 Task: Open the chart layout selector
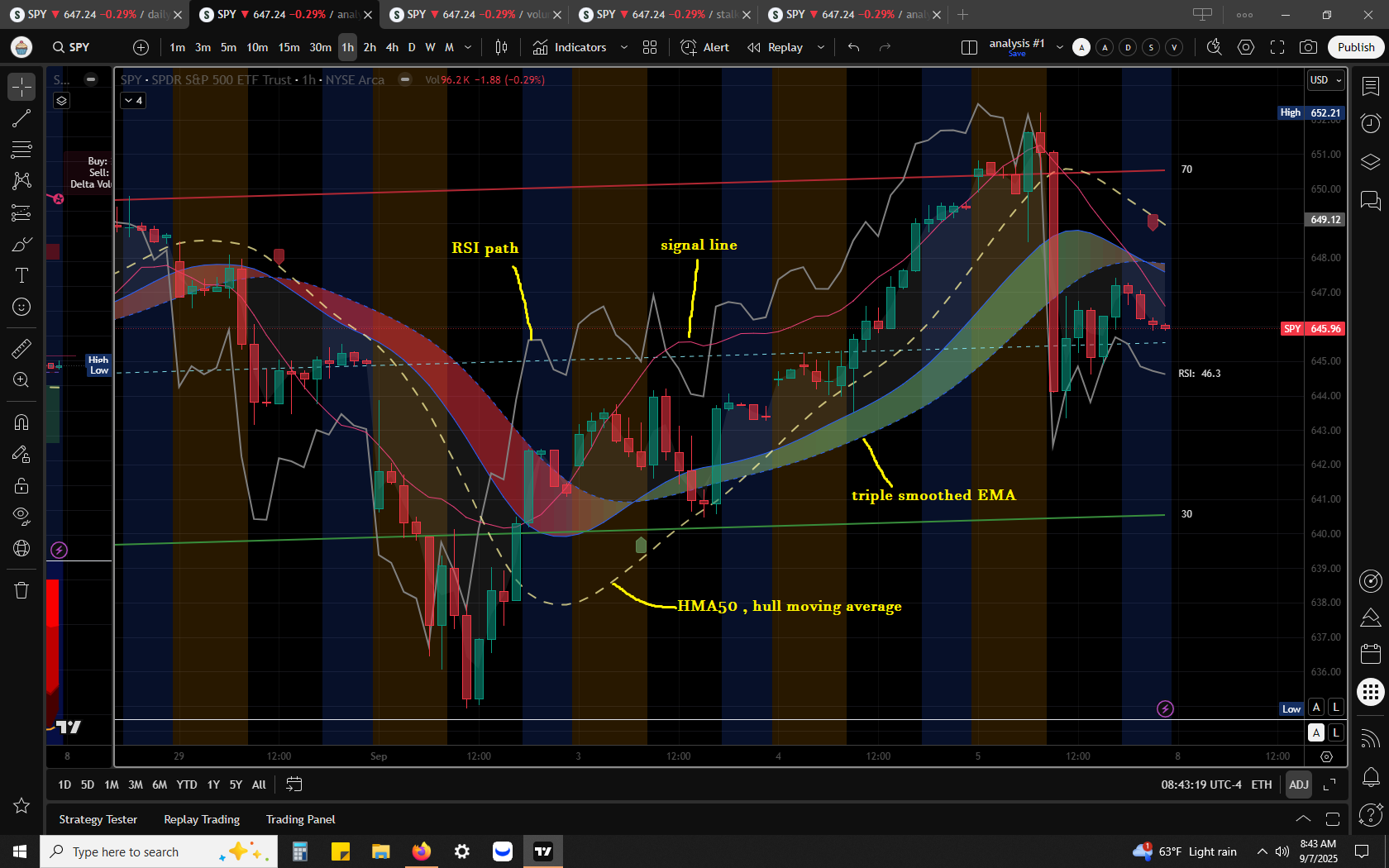970,47
